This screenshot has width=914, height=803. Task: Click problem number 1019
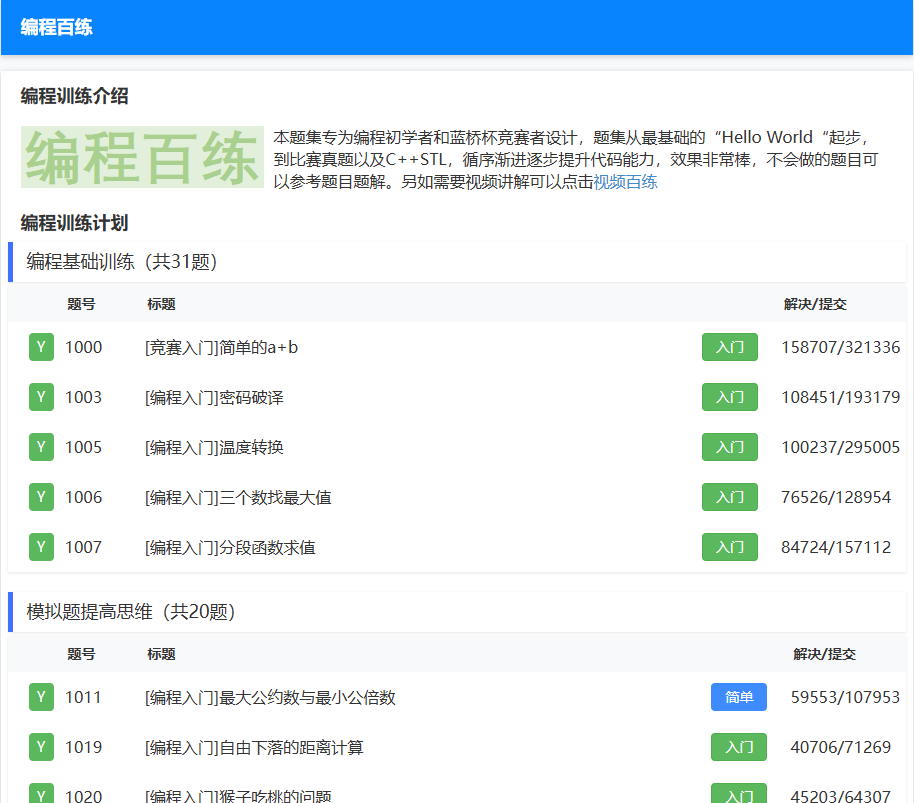83,748
